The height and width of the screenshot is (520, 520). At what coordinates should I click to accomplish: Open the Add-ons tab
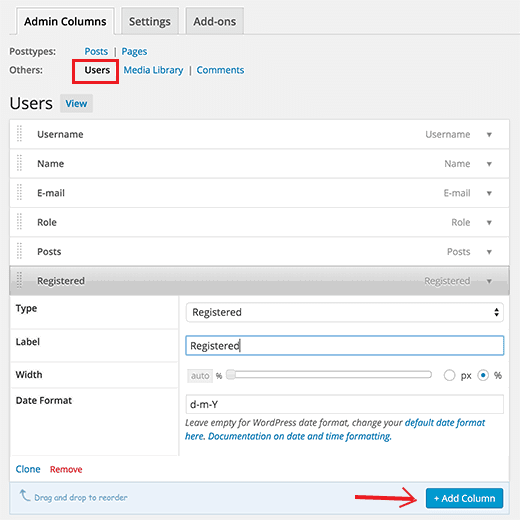[215, 21]
